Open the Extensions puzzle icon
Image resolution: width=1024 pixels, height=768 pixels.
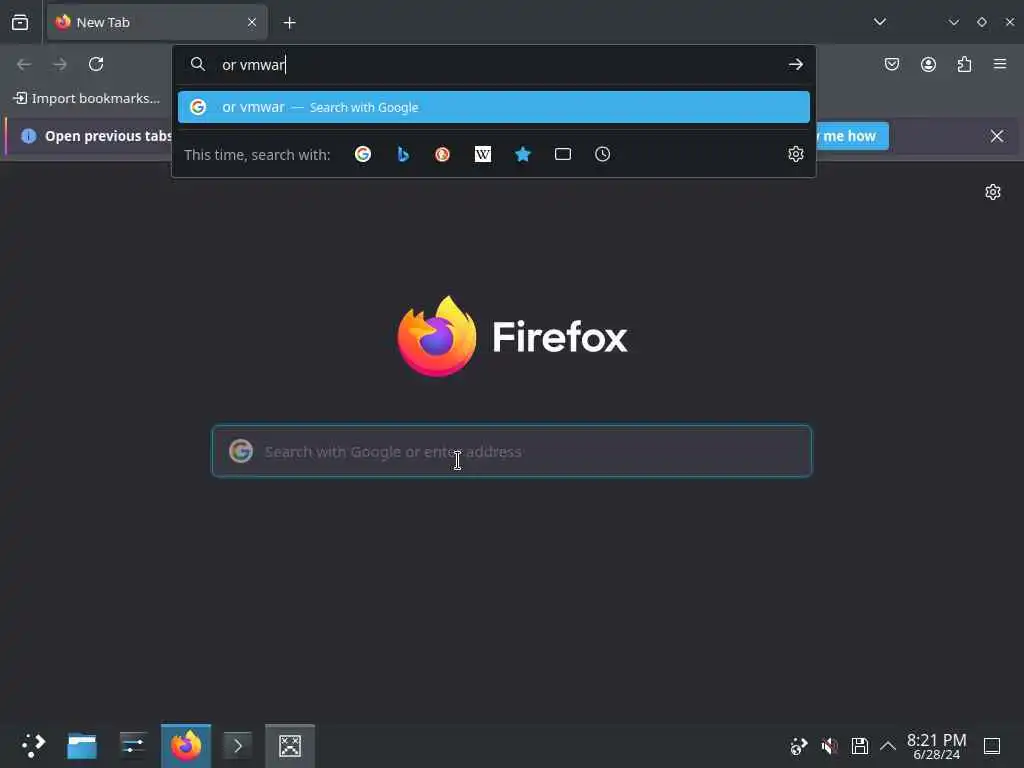(x=964, y=64)
